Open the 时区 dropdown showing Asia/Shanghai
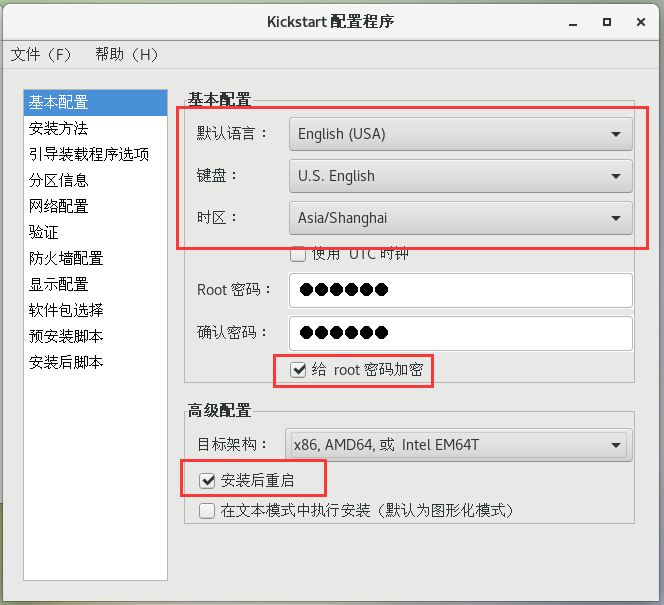664x605 pixels. pos(461,218)
